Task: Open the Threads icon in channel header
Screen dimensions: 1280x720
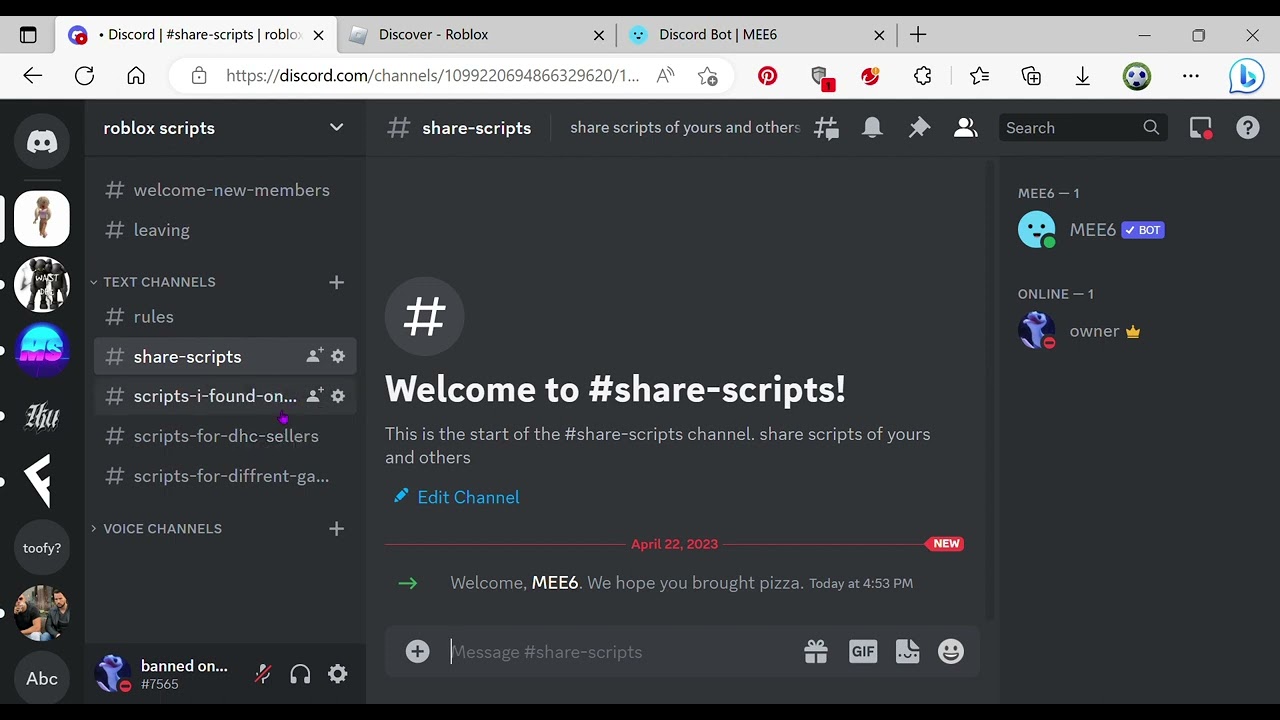Action: click(826, 128)
